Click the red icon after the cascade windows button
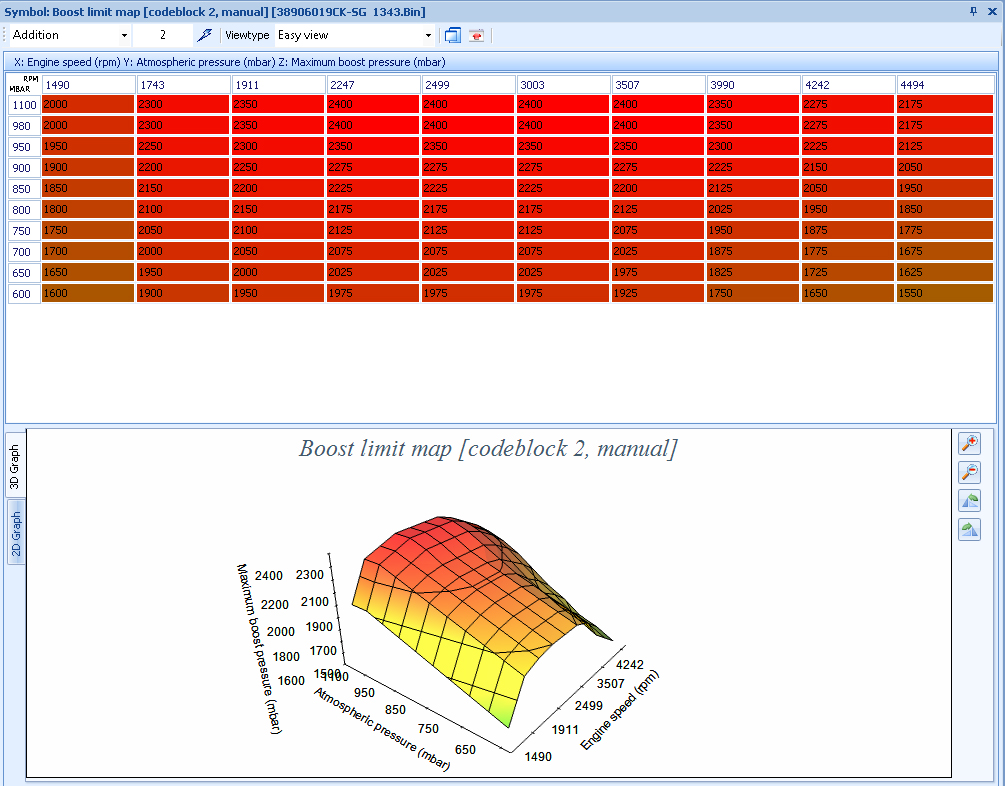The height and width of the screenshot is (786, 1005). click(477, 35)
